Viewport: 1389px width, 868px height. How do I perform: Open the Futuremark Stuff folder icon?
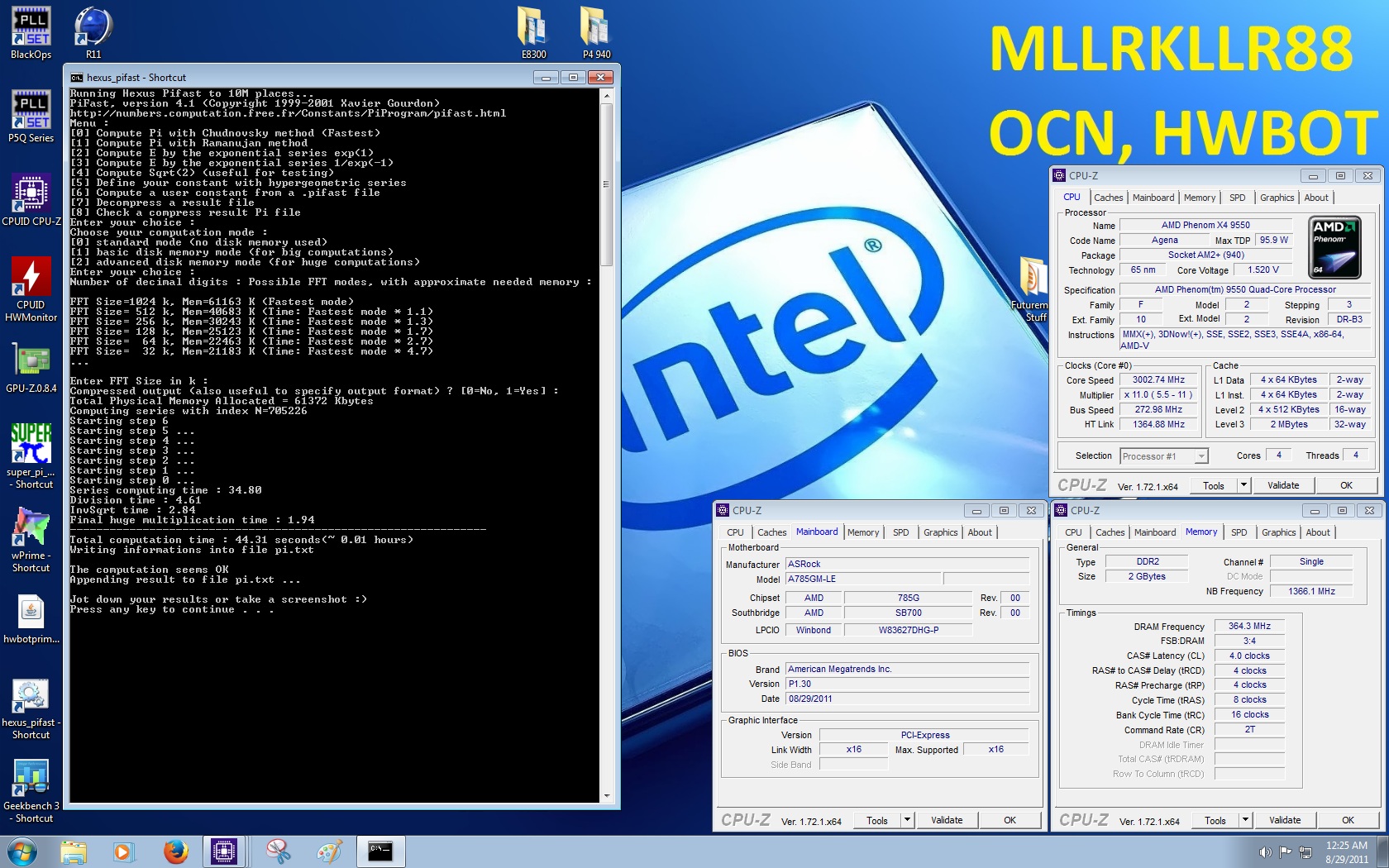tap(1032, 288)
